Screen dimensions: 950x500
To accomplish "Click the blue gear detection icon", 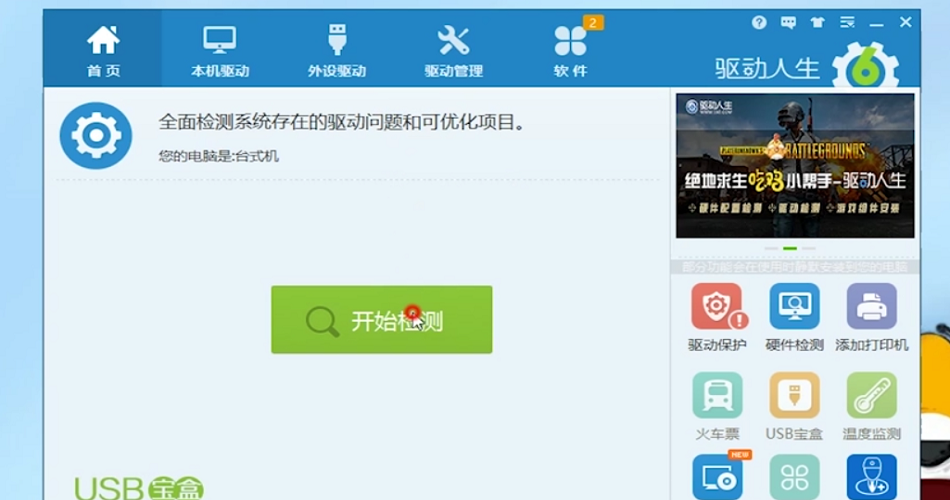I will pyautogui.click(x=96, y=135).
